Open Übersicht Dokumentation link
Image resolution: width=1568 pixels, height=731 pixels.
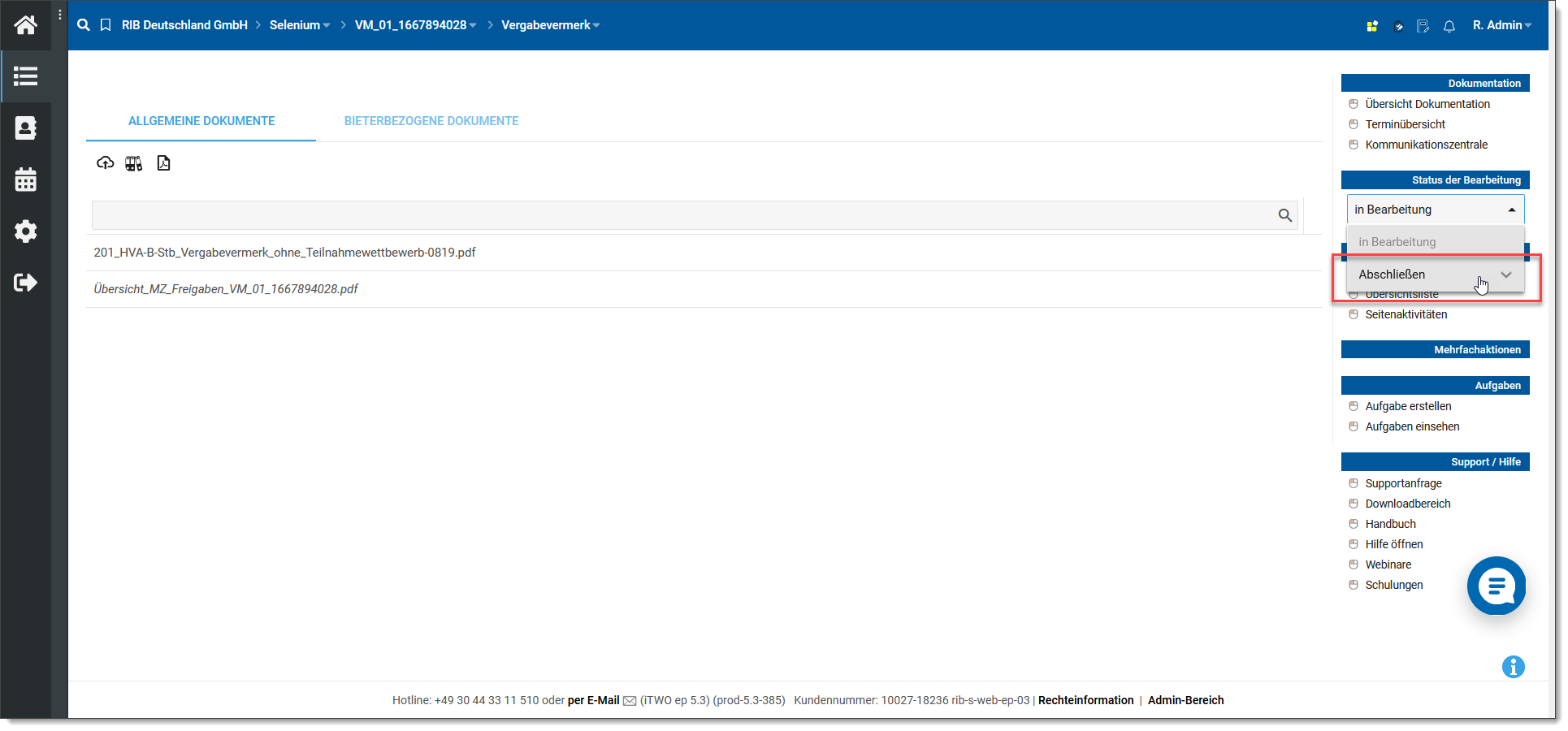tap(1427, 104)
